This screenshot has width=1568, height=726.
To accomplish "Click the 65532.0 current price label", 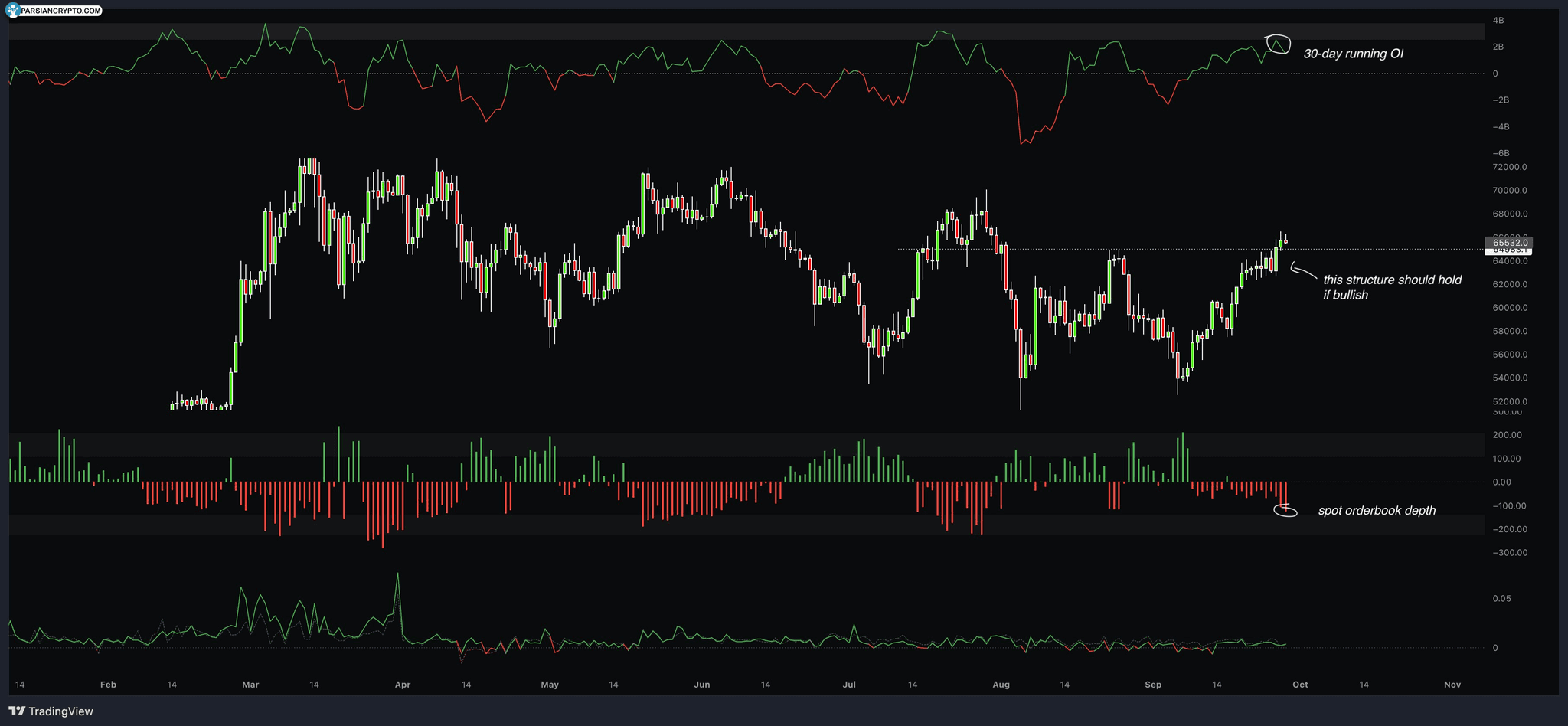I will [1509, 242].
